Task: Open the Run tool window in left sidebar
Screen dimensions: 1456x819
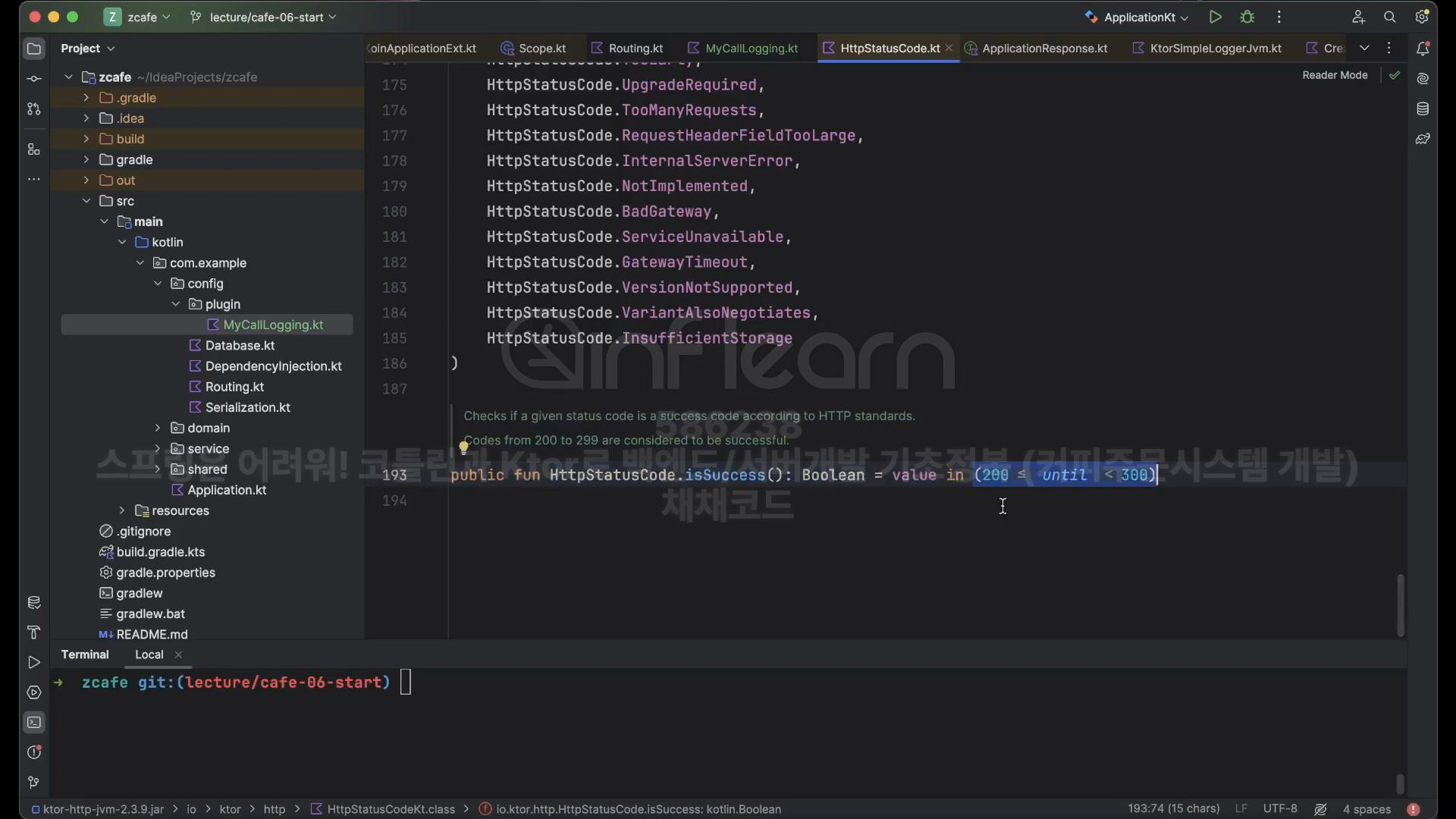Action: [34, 663]
